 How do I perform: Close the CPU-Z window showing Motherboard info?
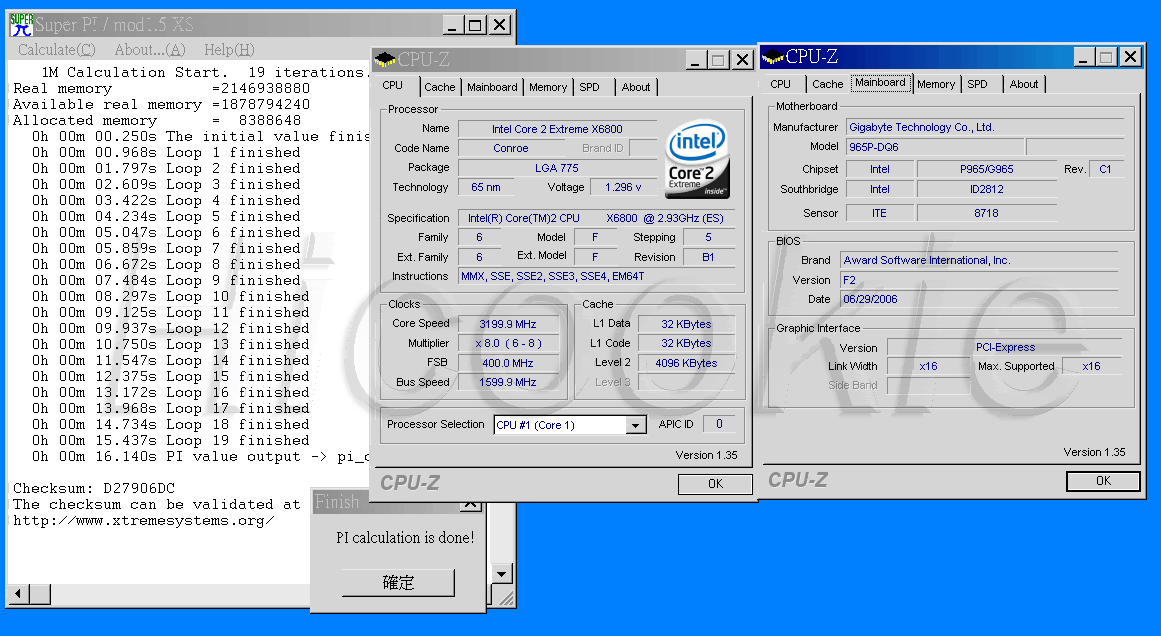pyautogui.click(x=1131, y=57)
